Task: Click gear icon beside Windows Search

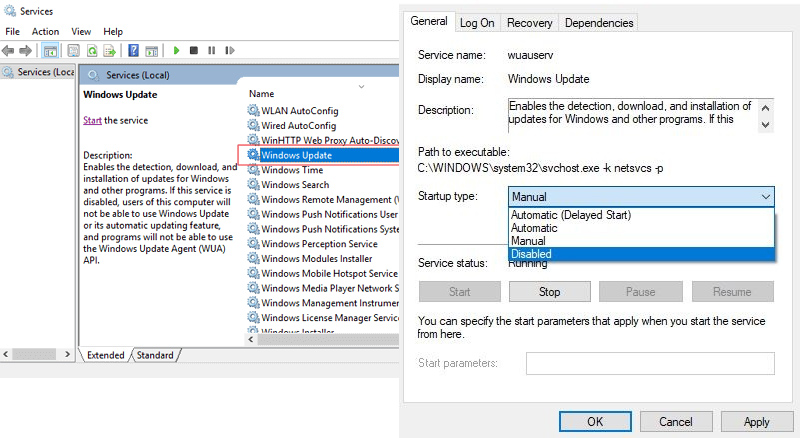Action: pyautogui.click(x=253, y=184)
